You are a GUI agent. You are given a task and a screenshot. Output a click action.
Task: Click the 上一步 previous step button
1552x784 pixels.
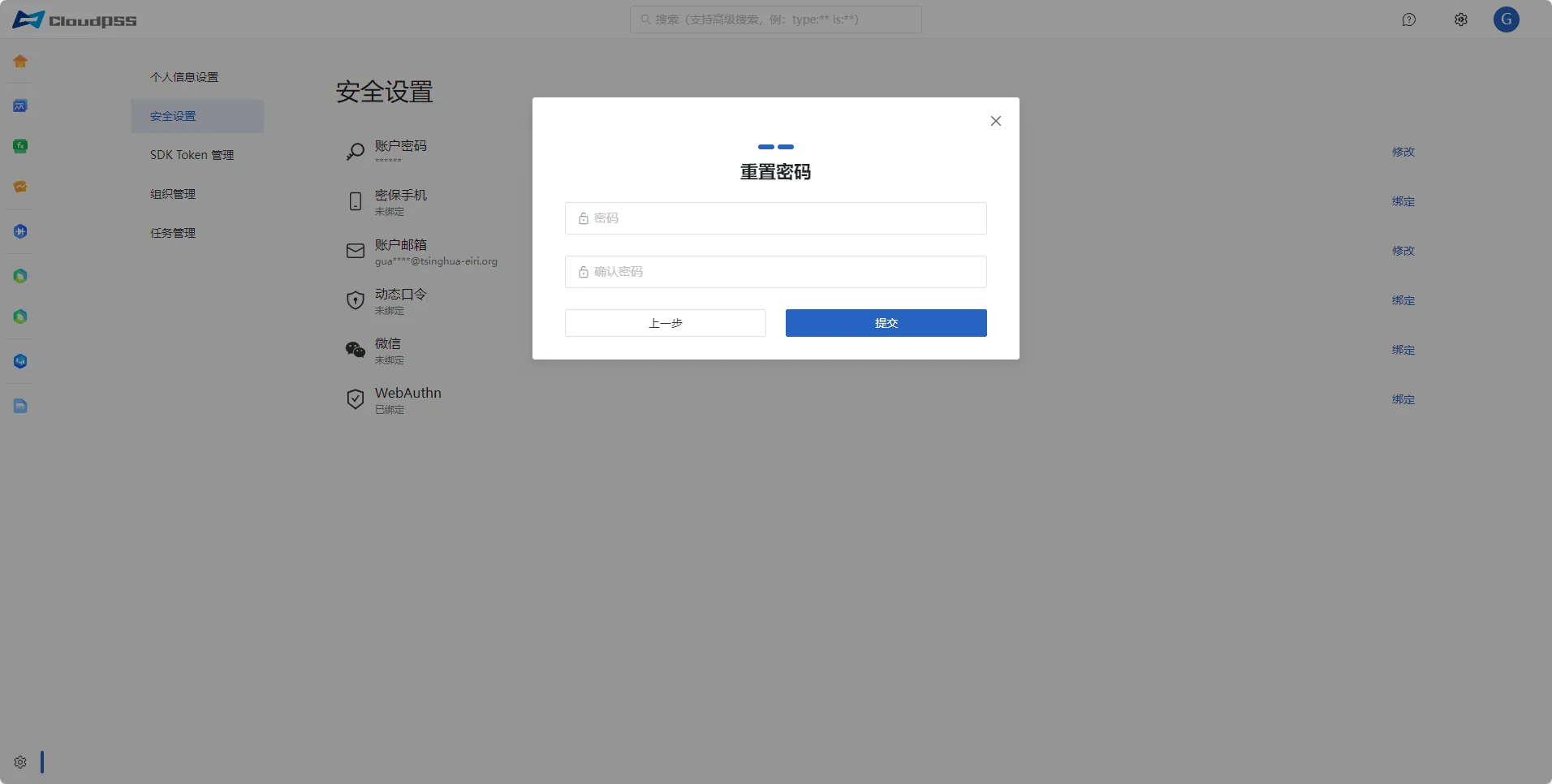click(x=666, y=323)
